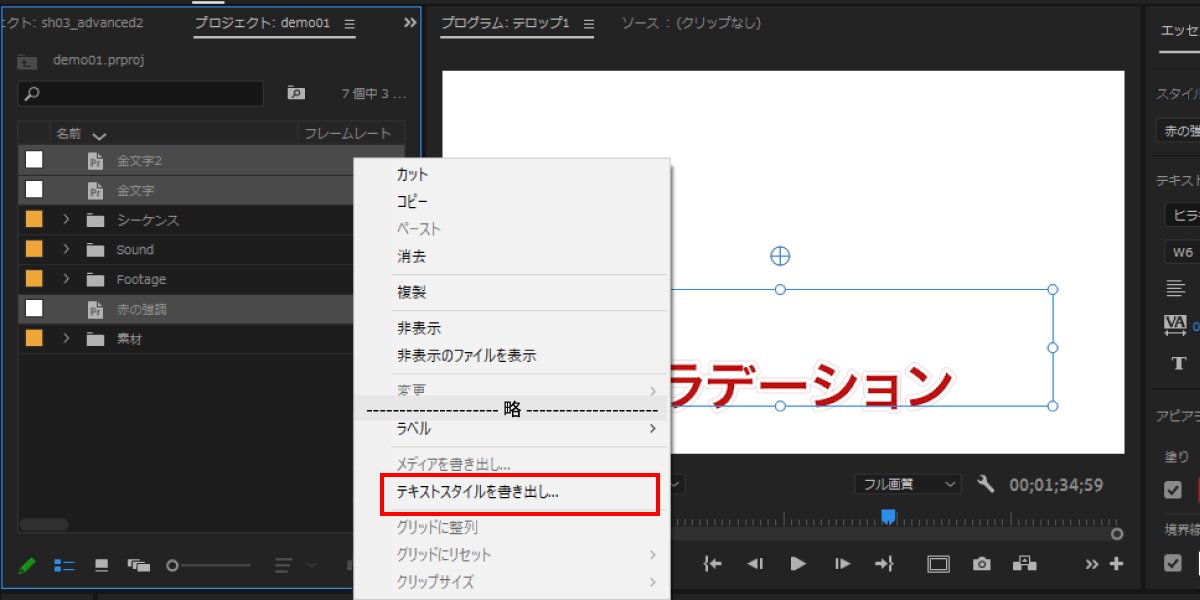
Task: Choose 消去 in the context menu
Action: (x=411, y=256)
